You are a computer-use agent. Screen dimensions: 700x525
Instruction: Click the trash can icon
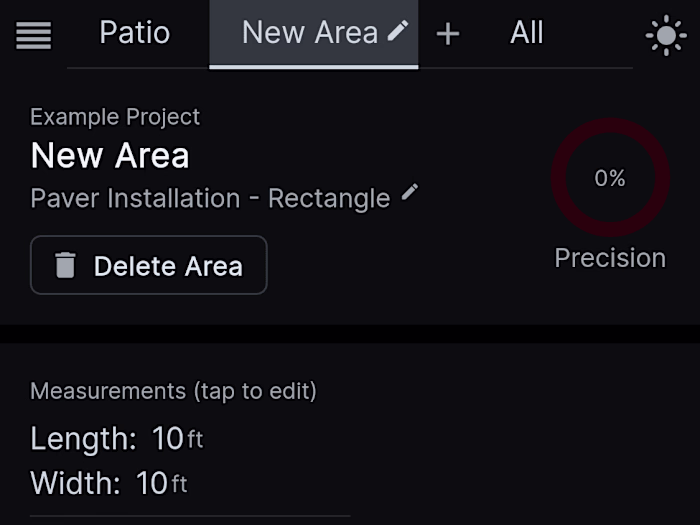65,266
